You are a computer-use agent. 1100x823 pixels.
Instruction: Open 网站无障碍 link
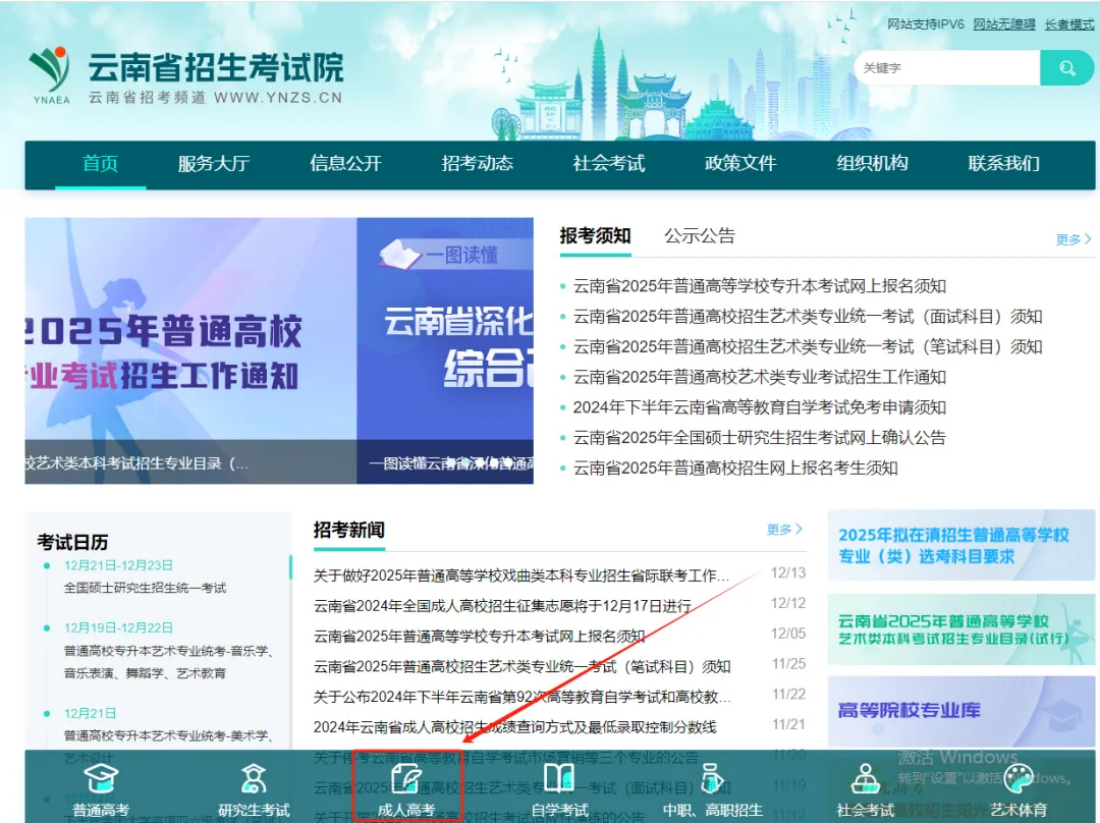pyautogui.click(x=1004, y=25)
